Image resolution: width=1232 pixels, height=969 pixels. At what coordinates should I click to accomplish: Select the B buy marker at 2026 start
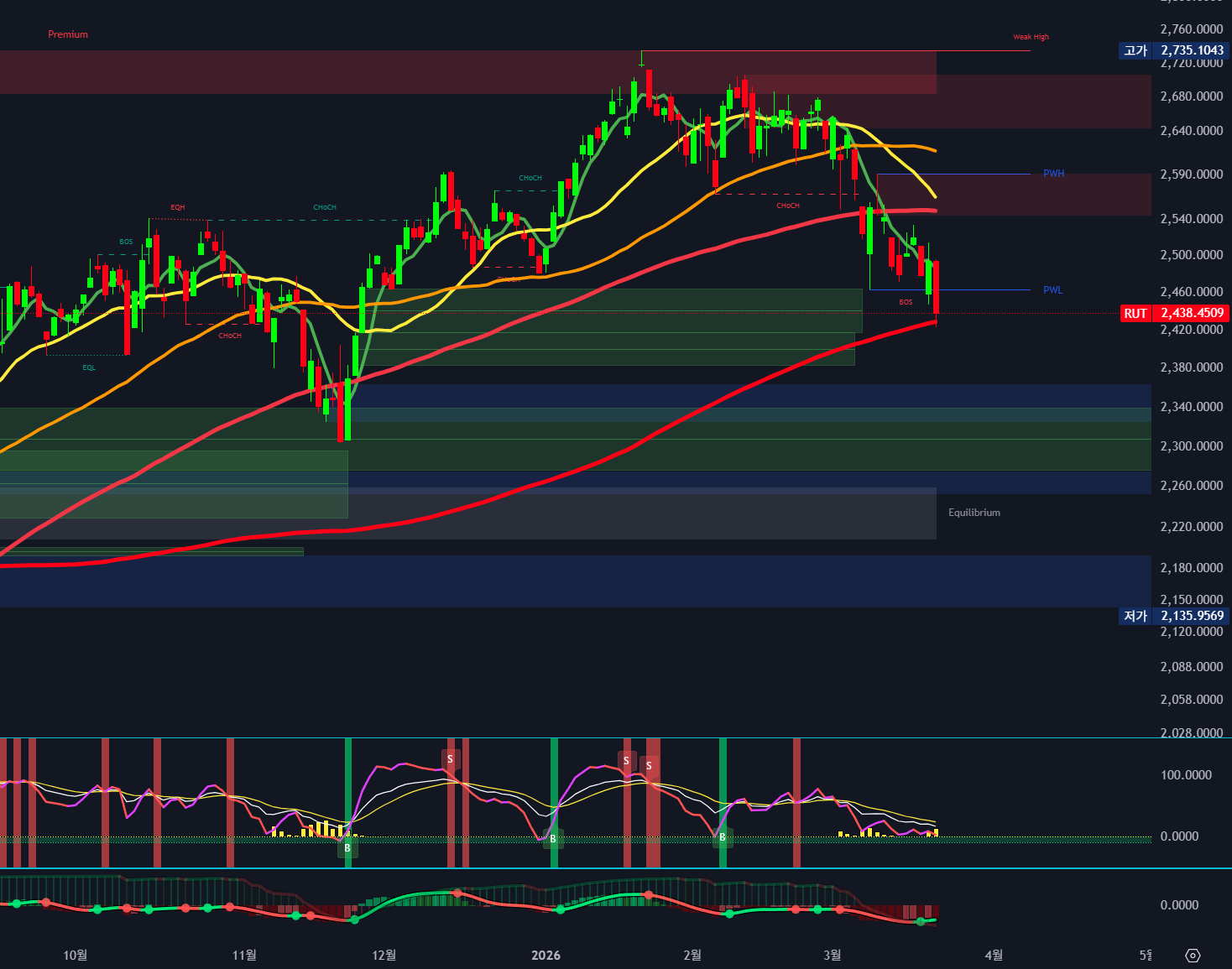click(x=553, y=838)
